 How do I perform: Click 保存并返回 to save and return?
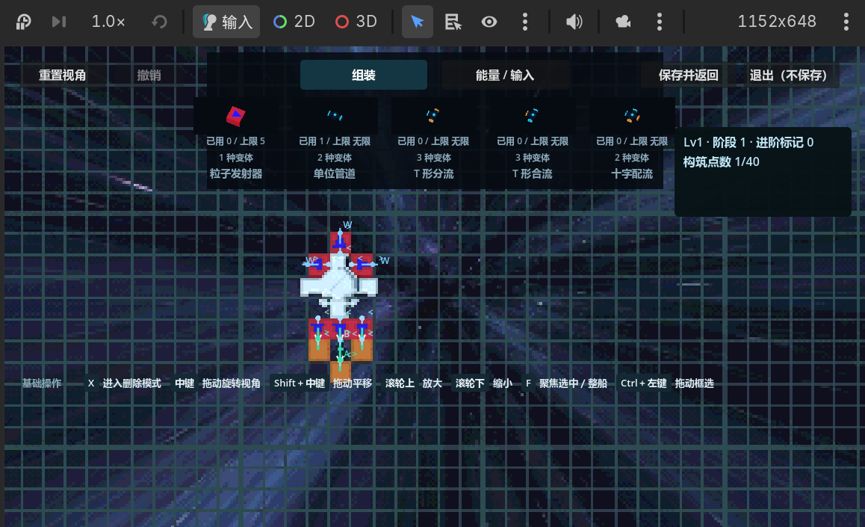688,75
